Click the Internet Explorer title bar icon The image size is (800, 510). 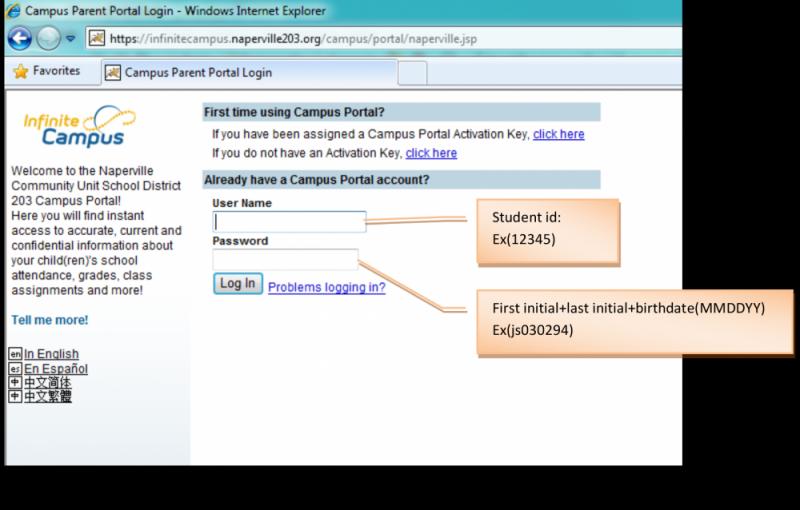click(13, 10)
